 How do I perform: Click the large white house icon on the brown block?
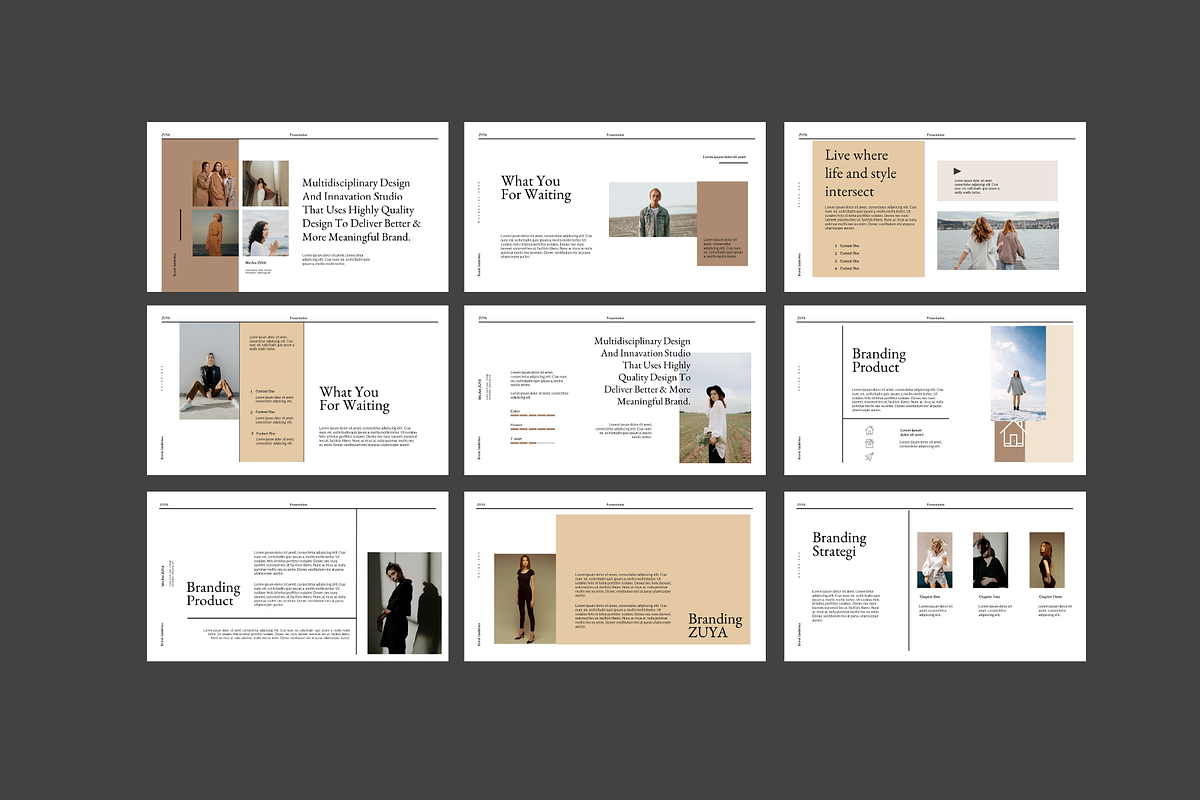coord(1012,433)
